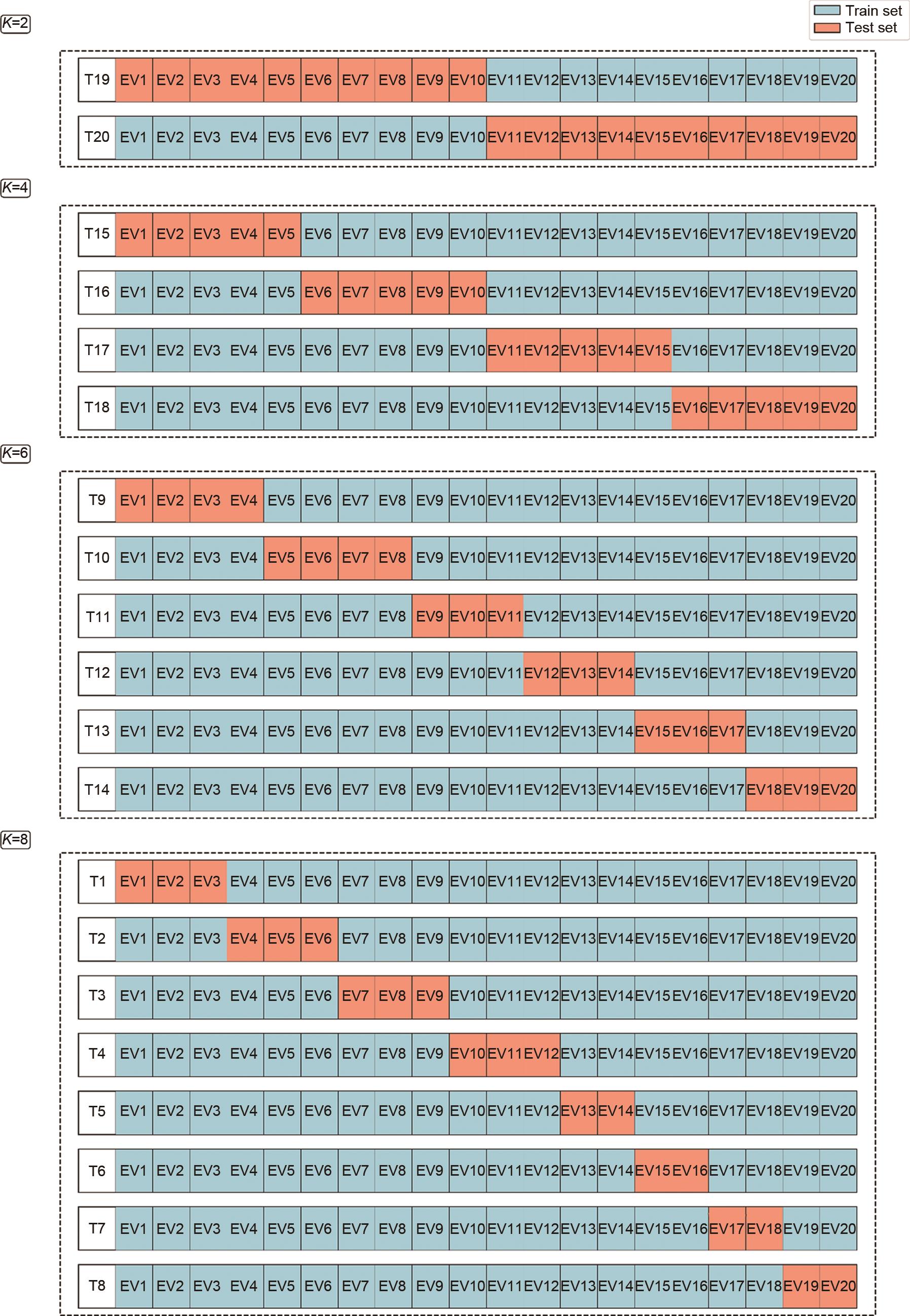The height and width of the screenshot is (1316, 910).
Task: Select the EV19 test cell in row T8
Action: click(801, 1286)
